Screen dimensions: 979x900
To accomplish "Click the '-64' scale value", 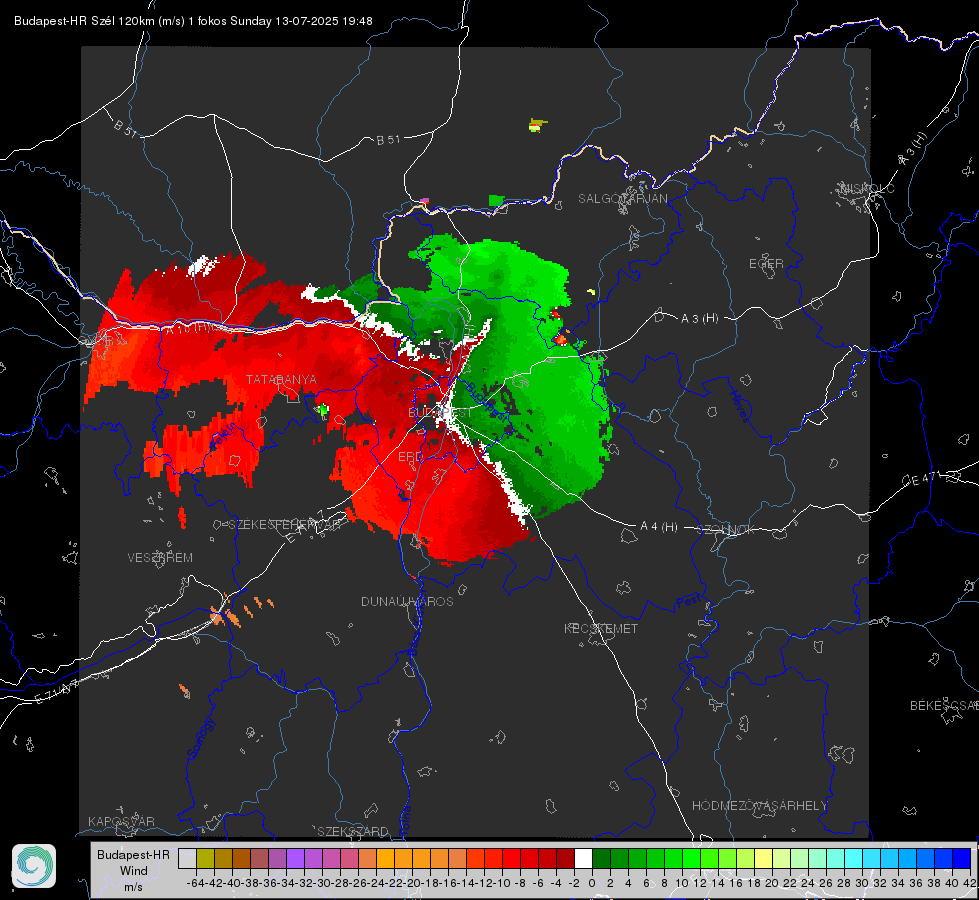I will [x=195, y=883].
